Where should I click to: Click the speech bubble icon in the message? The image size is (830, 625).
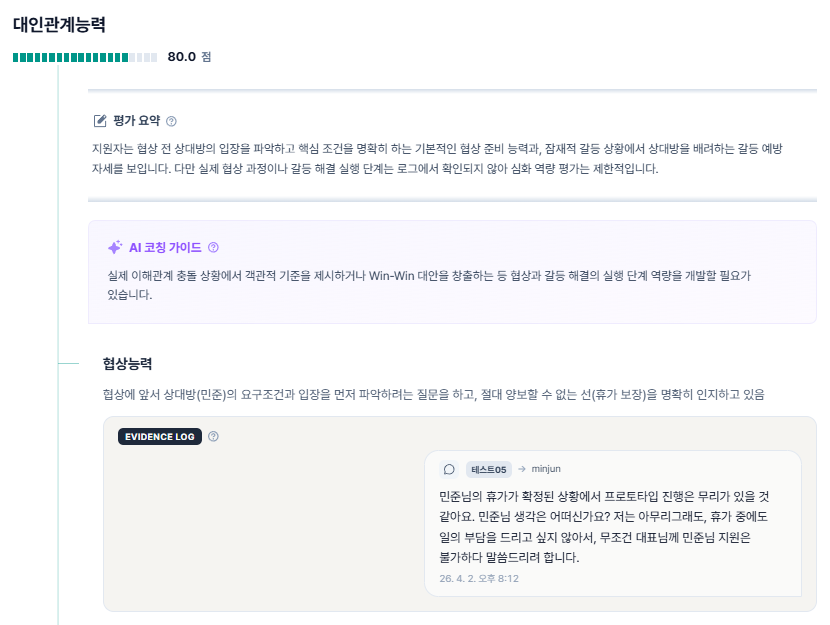point(449,469)
